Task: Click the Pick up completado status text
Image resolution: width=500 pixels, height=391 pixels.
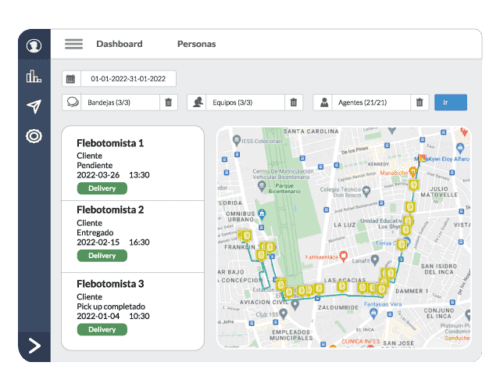Action: pyautogui.click(x=111, y=307)
